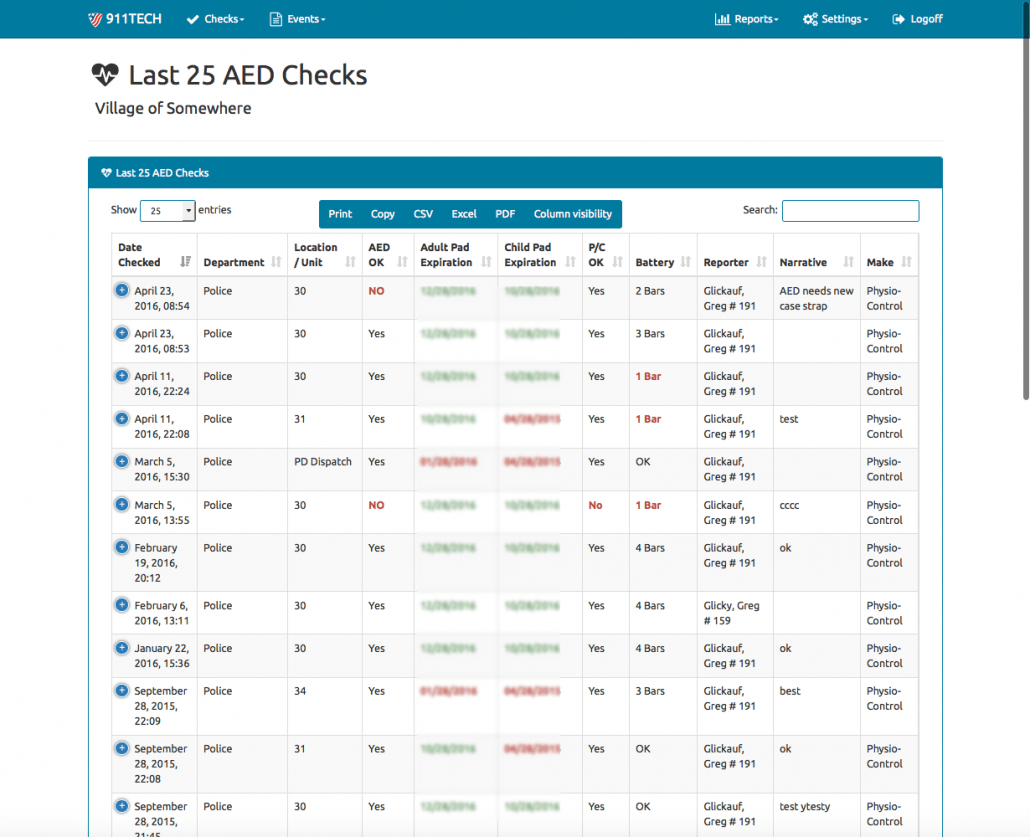Click the CSV export button
1030x837 pixels.
tap(422, 213)
